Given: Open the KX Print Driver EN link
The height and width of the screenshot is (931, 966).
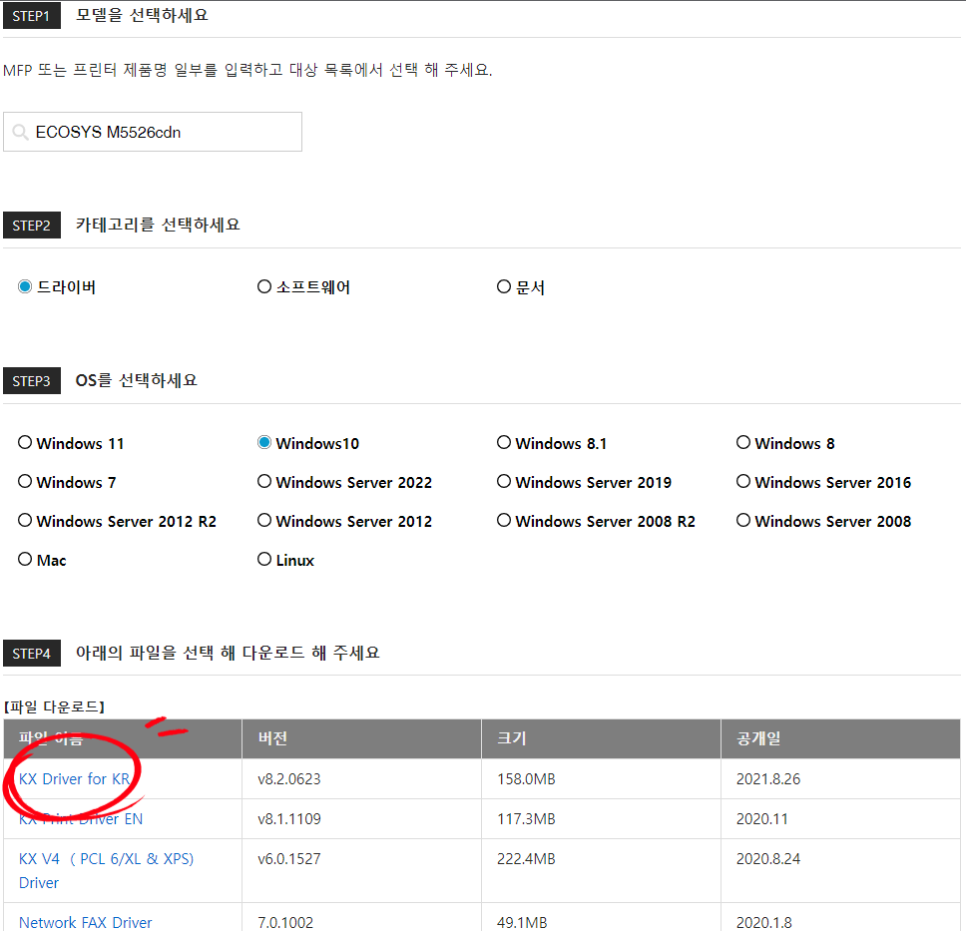Looking at the screenshot, I should coord(81,819).
